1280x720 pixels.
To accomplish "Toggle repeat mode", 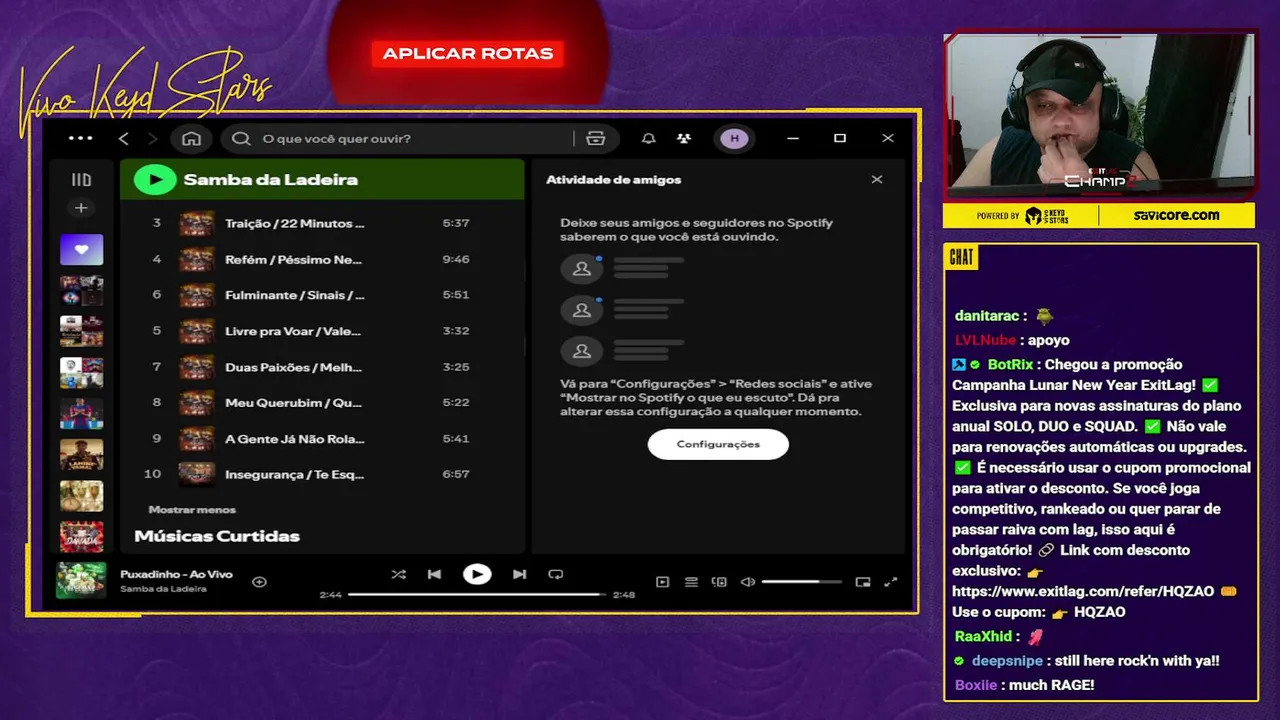I will click(x=556, y=574).
